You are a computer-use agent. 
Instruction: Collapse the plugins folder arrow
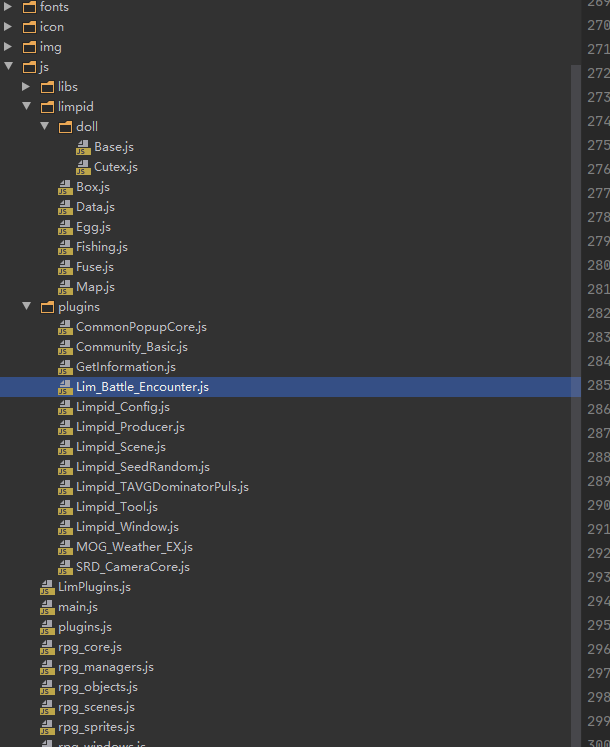pyautogui.click(x=26, y=306)
